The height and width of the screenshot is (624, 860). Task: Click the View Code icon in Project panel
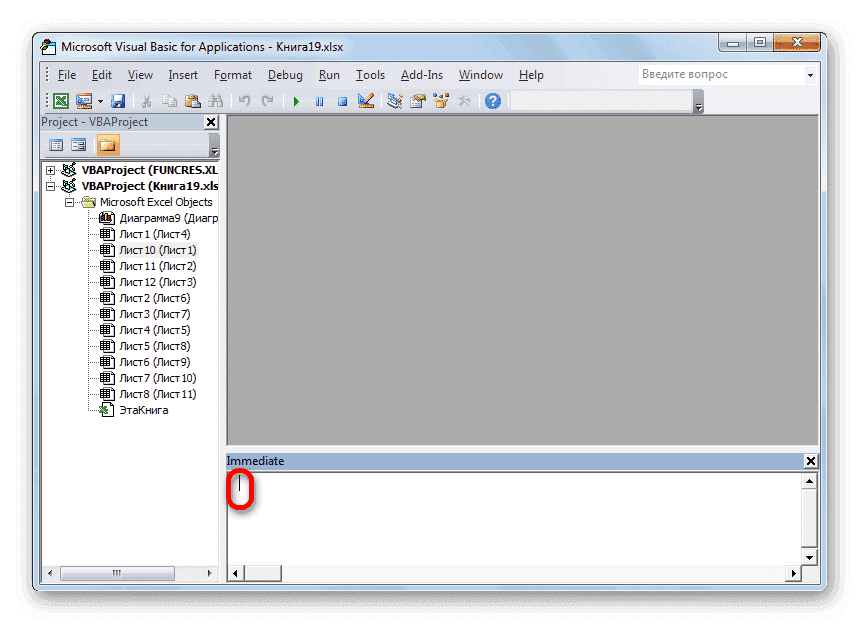(57, 144)
